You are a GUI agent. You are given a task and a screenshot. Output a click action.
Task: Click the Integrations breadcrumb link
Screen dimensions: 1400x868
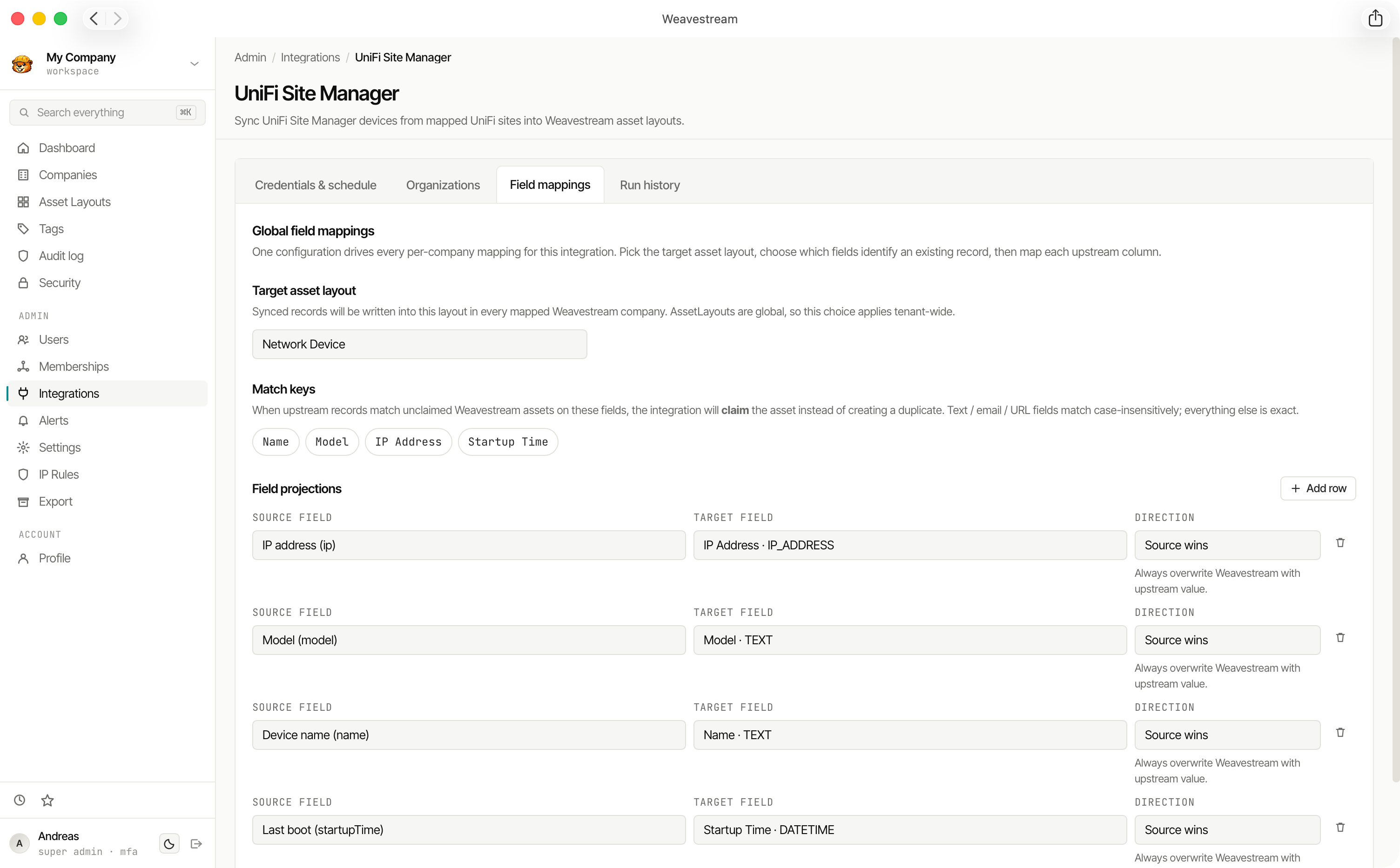[310, 57]
